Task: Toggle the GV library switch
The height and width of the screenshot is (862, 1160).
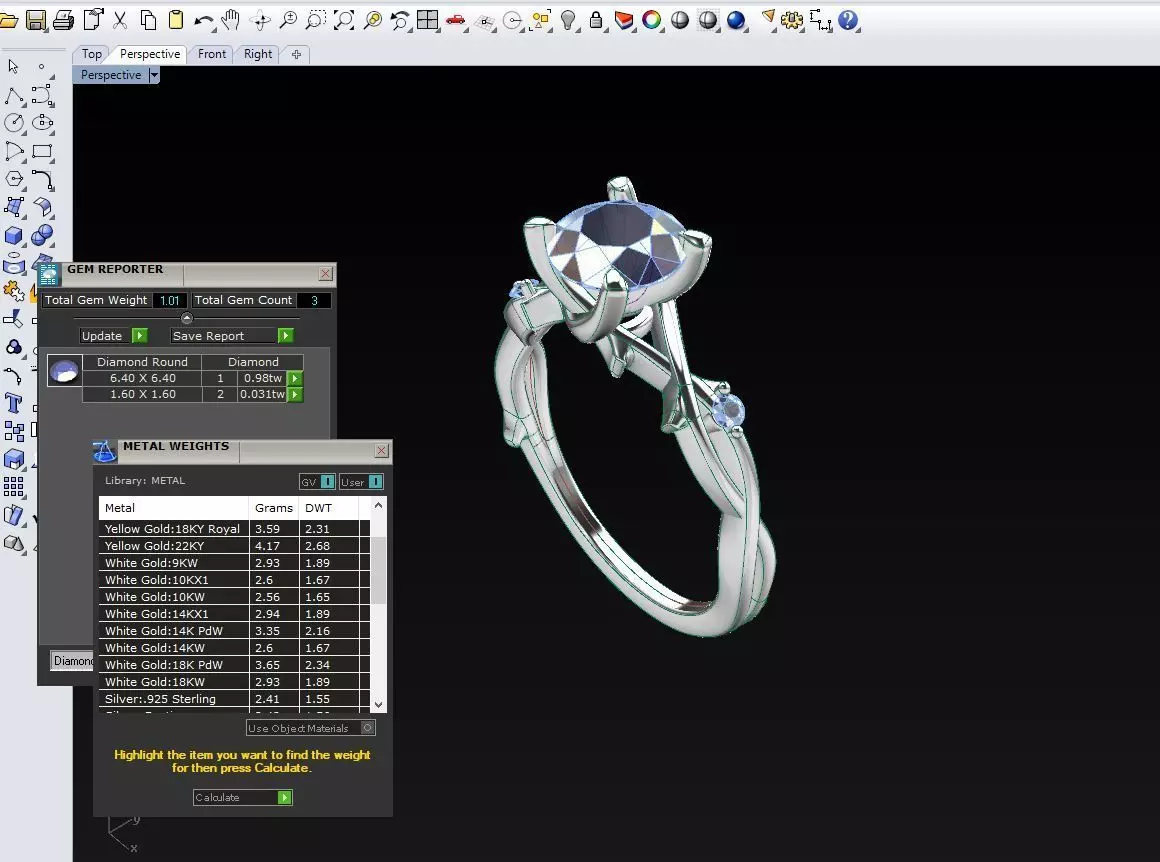Action: point(317,482)
